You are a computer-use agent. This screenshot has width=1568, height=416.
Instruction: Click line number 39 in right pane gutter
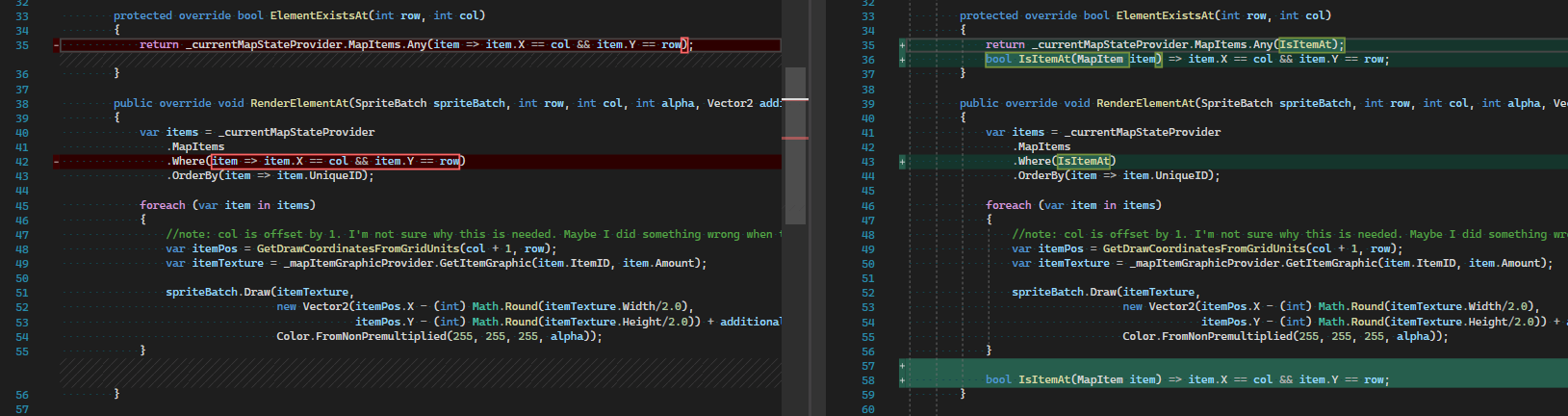coord(868,104)
